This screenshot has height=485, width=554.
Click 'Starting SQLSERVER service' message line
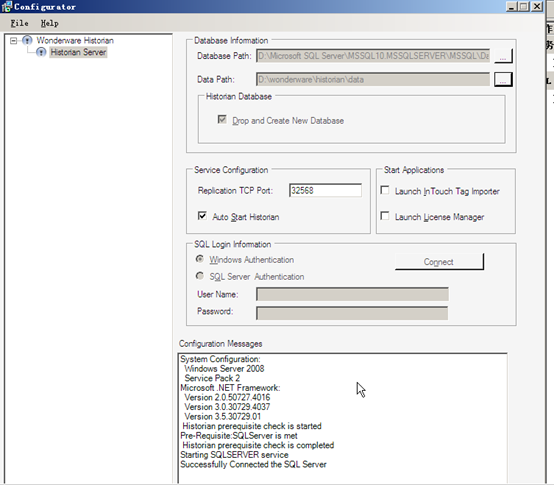click(x=234, y=455)
